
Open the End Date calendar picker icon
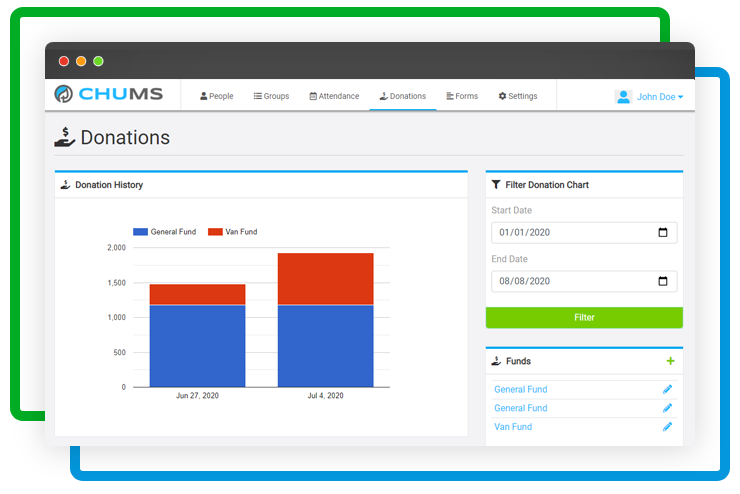pos(662,281)
